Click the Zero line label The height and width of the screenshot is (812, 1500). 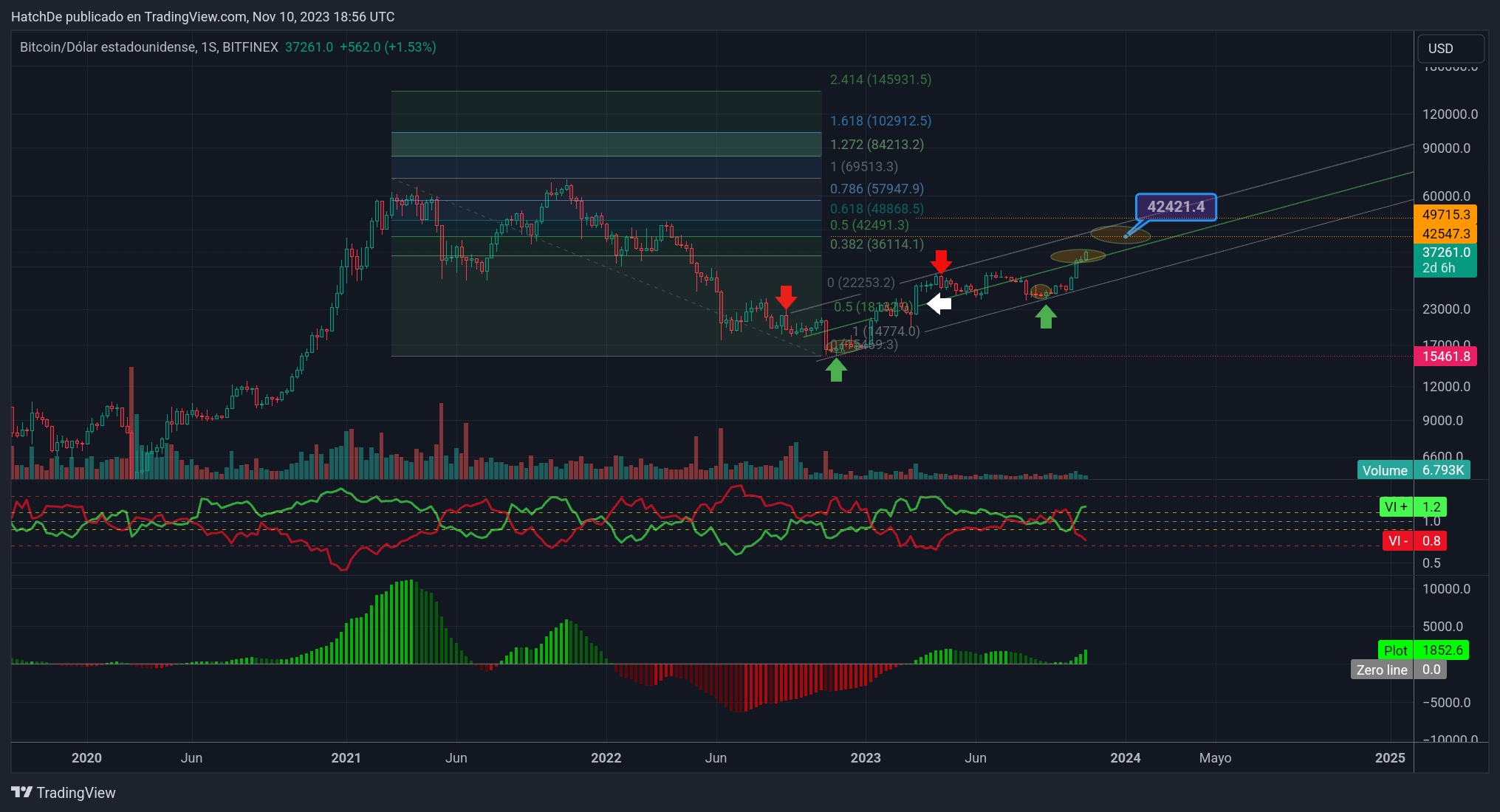click(x=1382, y=670)
